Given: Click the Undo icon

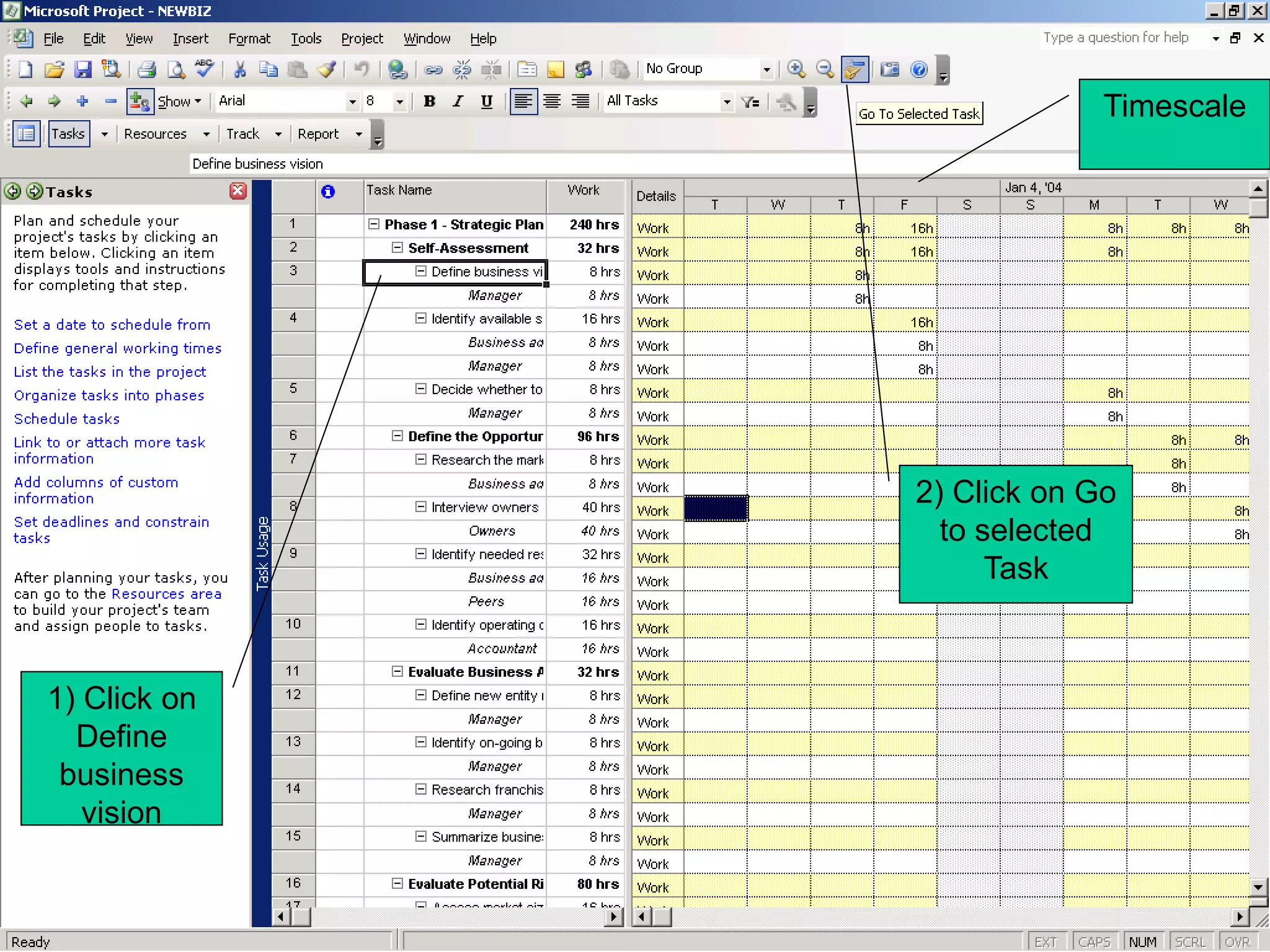Looking at the screenshot, I should click(x=362, y=69).
